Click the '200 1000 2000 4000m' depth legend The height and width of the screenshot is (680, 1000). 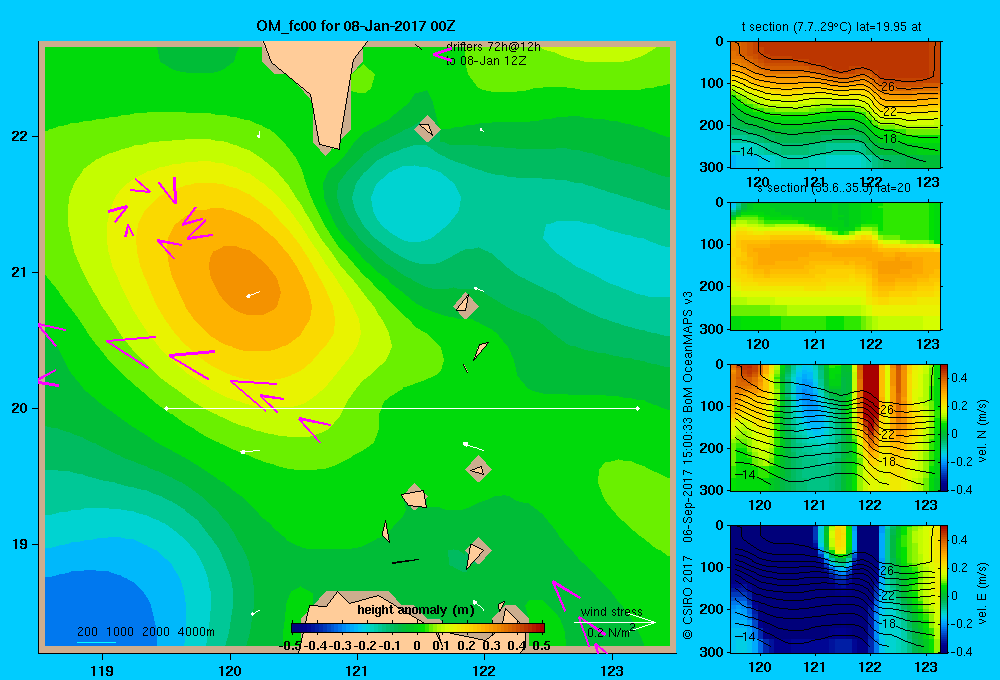[x=145, y=632]
